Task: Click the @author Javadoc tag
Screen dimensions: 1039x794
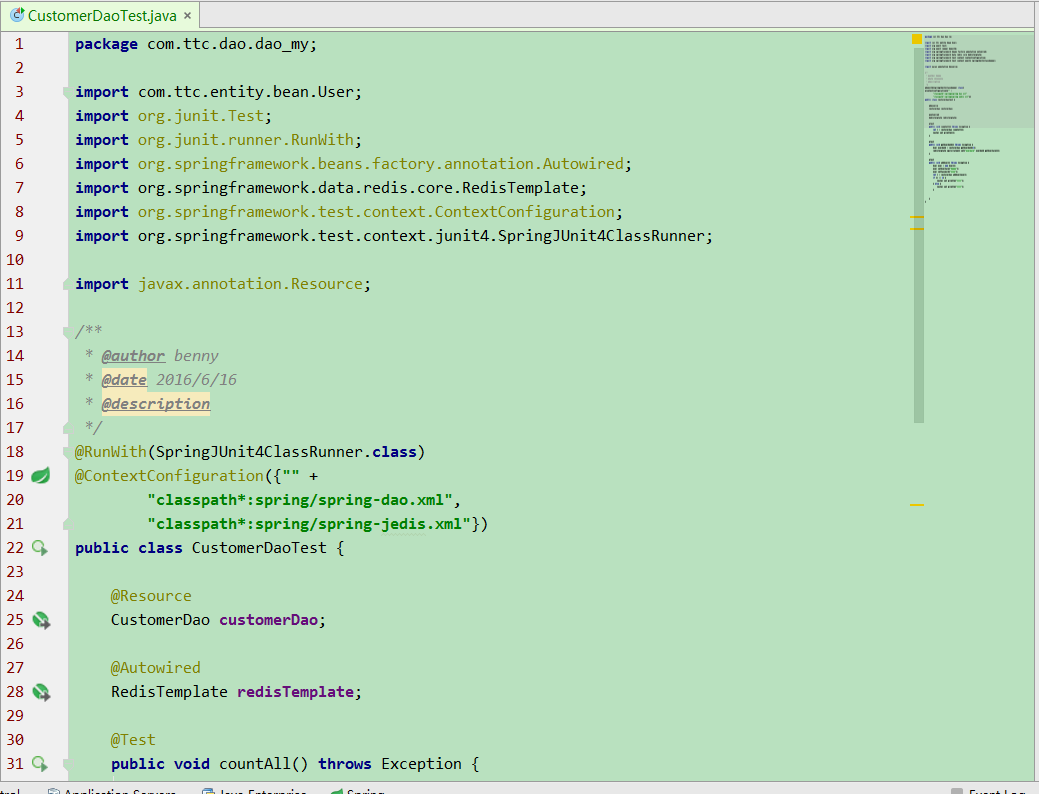Action: [x=133, y=356]
